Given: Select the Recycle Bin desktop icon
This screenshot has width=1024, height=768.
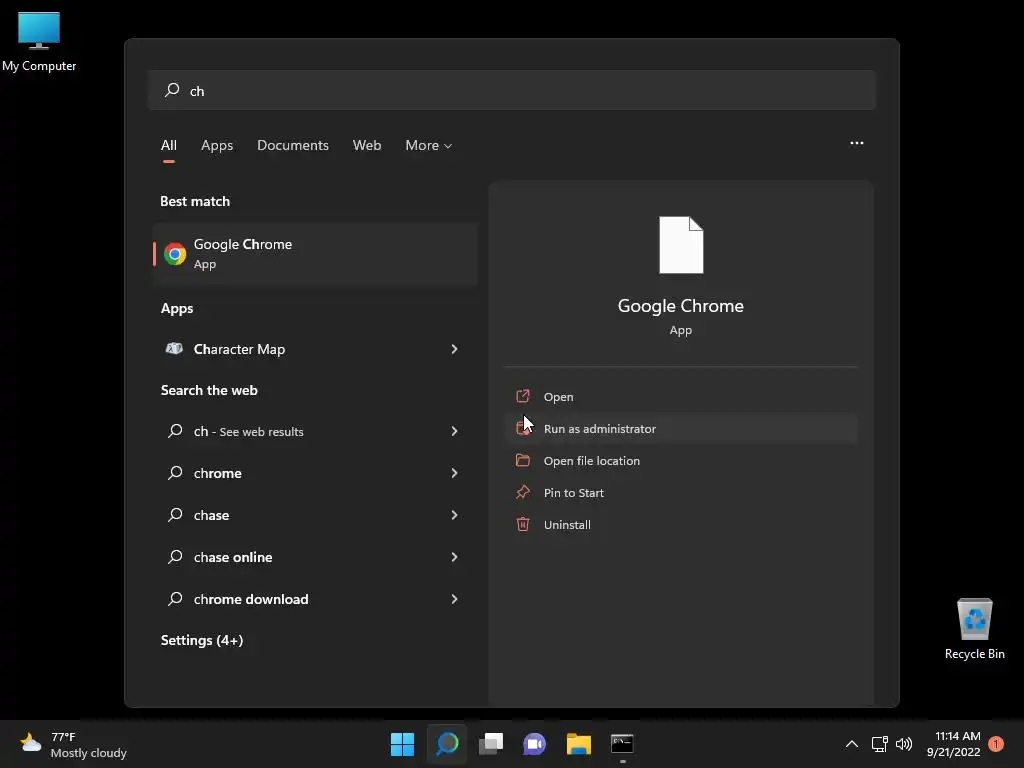Looking at the screenshot, I should 974,629.
